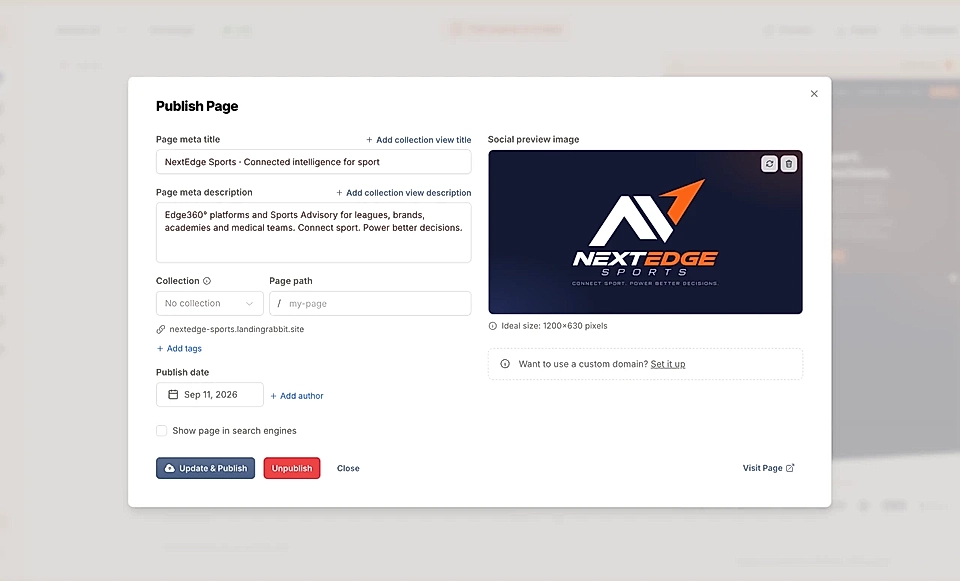Viewport: 960px width, 581px height.
Task: Click the Page path input field
Action: click(x=370, y=304)
